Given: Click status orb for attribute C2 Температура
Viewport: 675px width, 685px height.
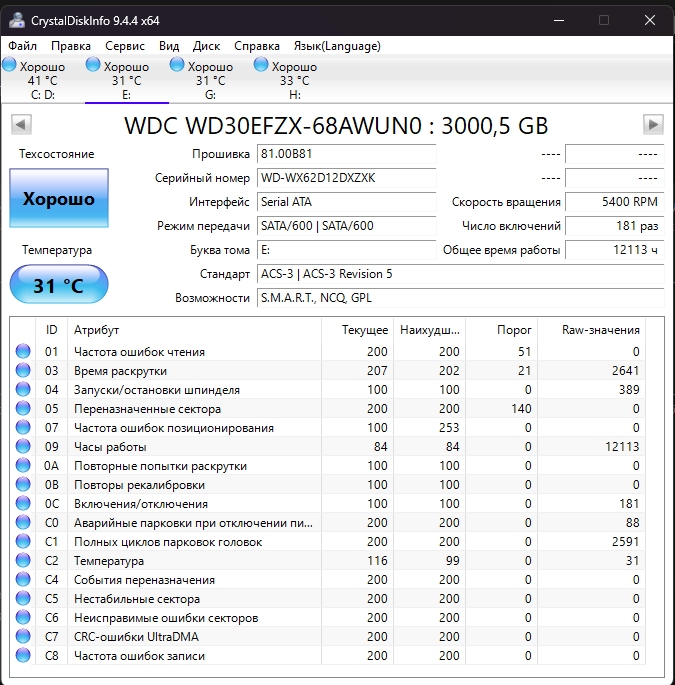Looking at the screenshot, I should (23, 560).
